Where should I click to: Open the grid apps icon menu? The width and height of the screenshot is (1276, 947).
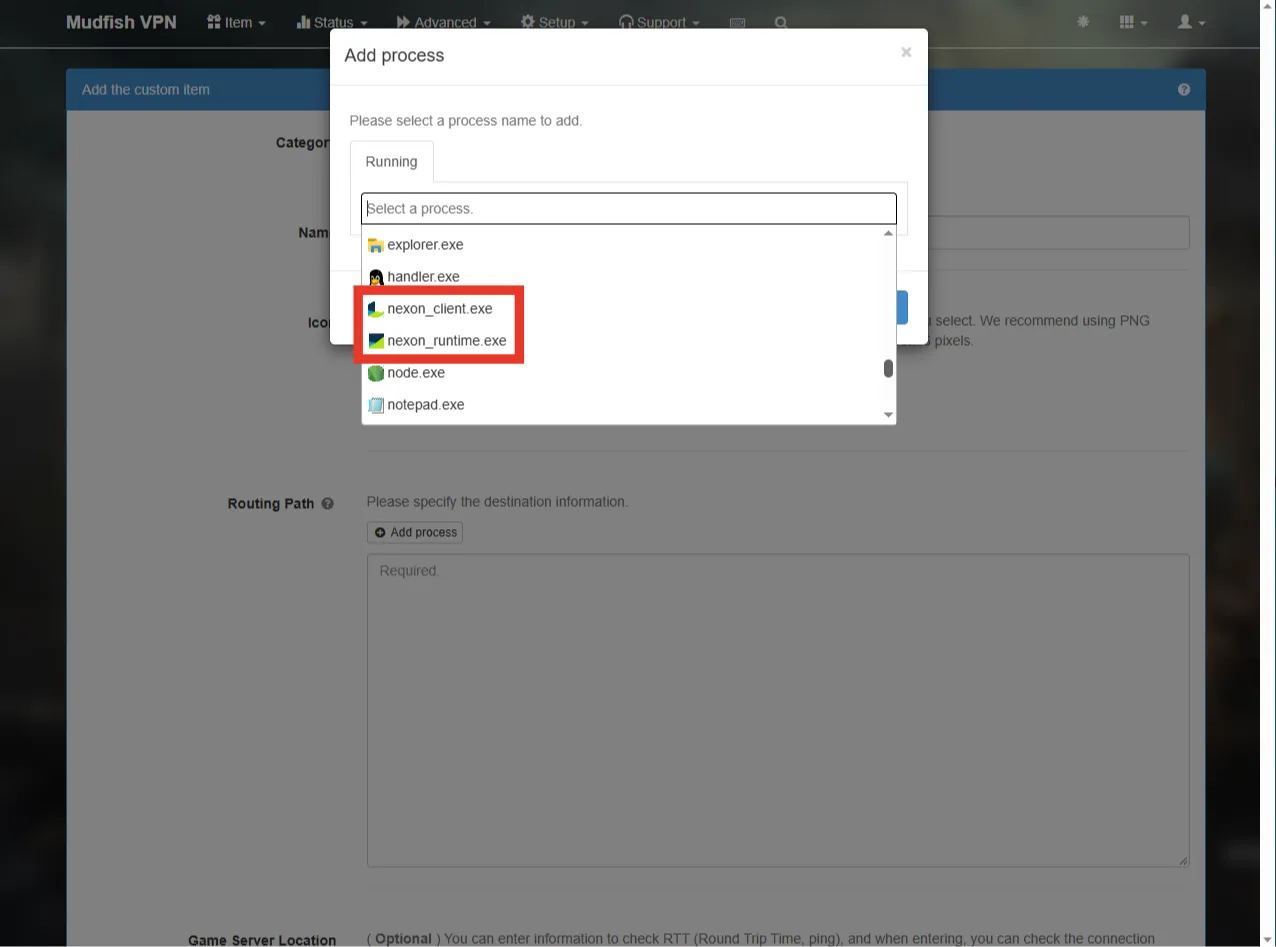(1133, 22)
